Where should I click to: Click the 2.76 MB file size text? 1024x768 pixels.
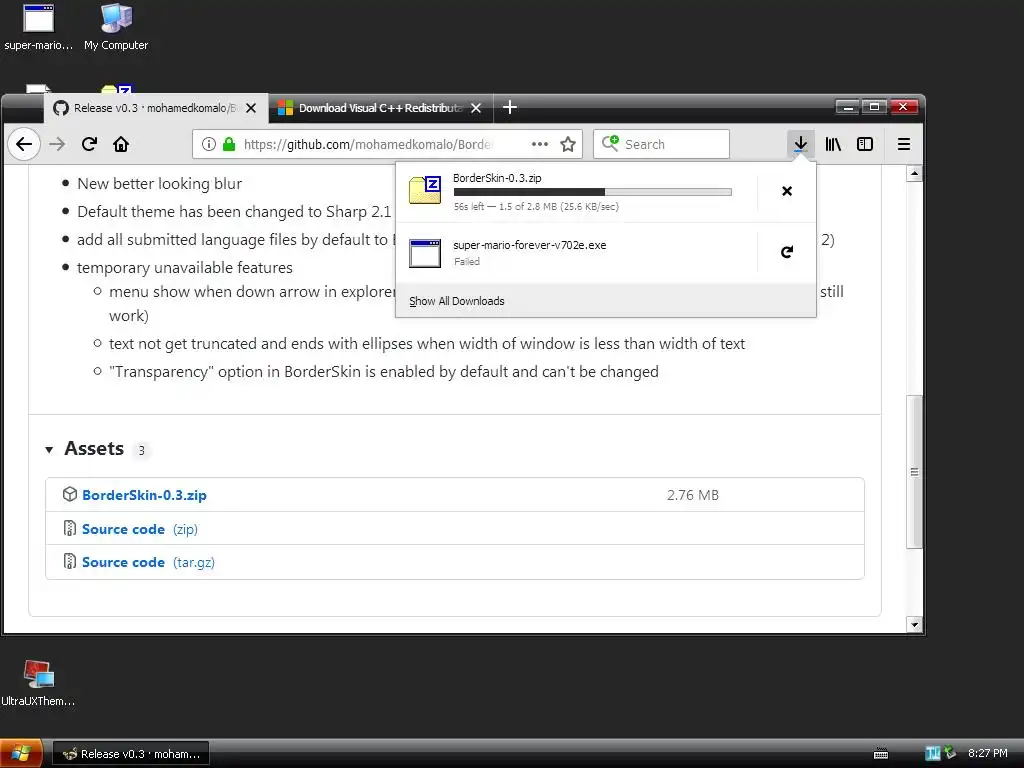[x=693, y=495]
